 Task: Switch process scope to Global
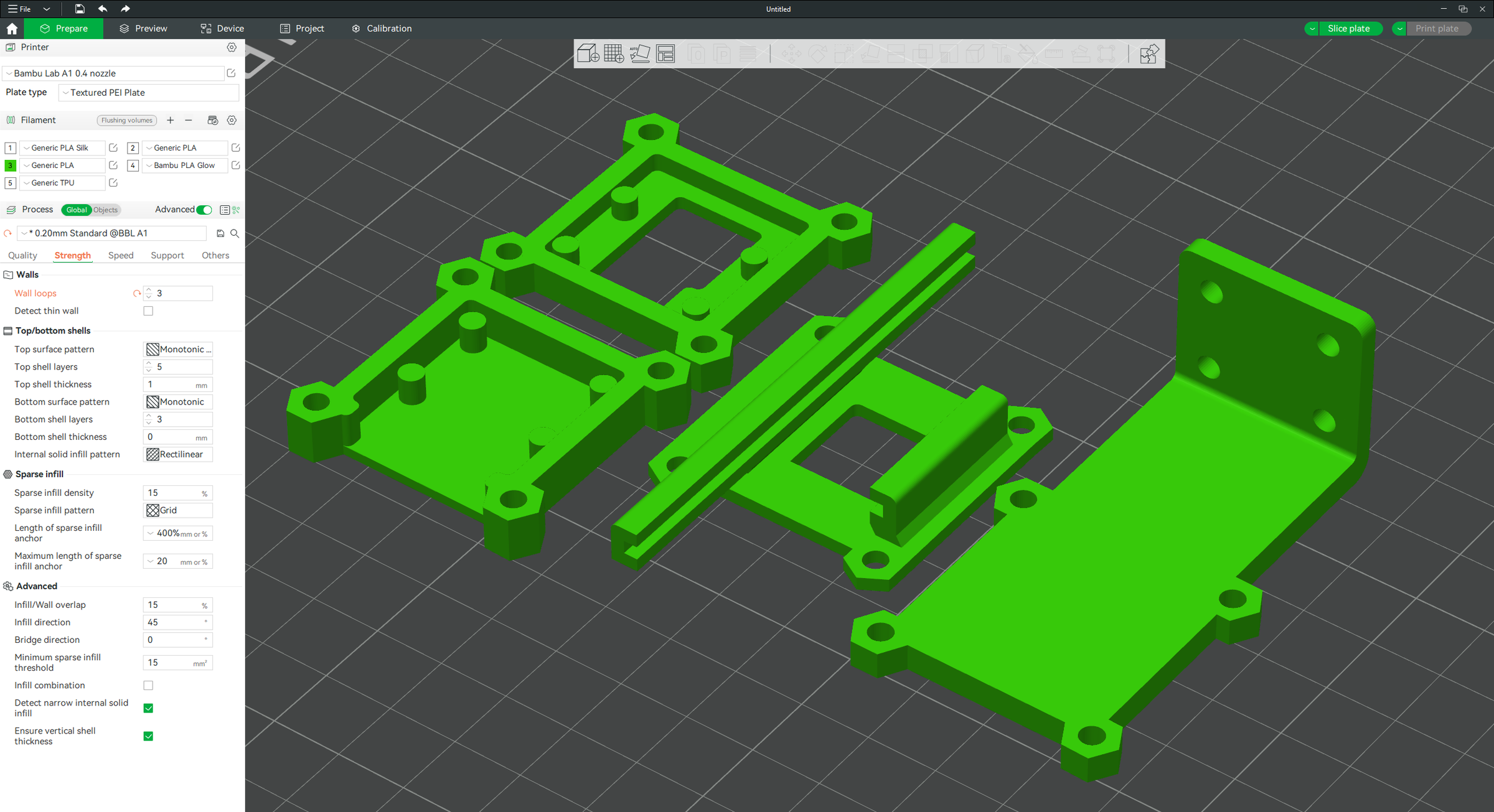77,210
